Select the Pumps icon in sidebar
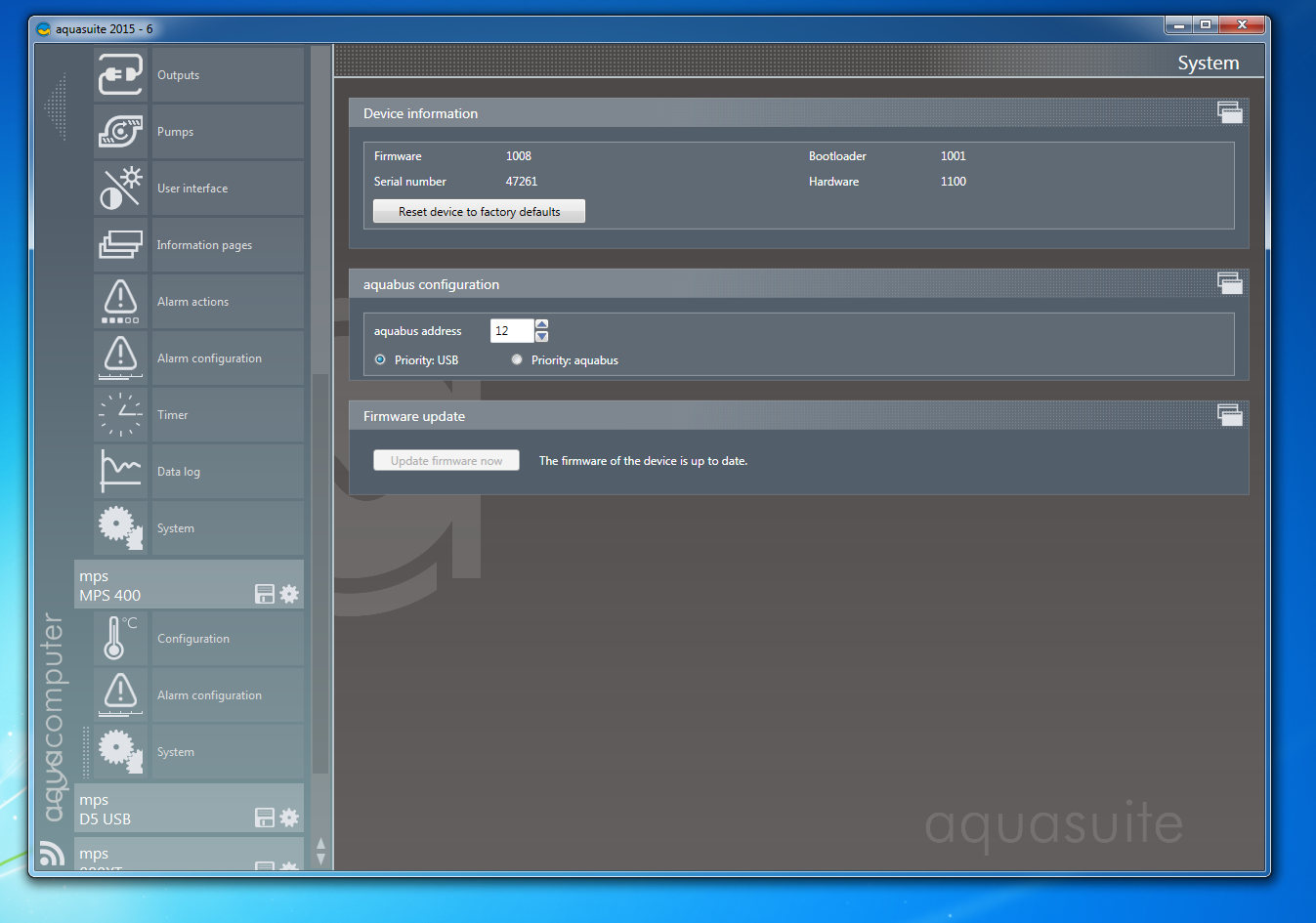Image resolution: width=1316 pixels, height=923 pixels. [x=120, y=132]
